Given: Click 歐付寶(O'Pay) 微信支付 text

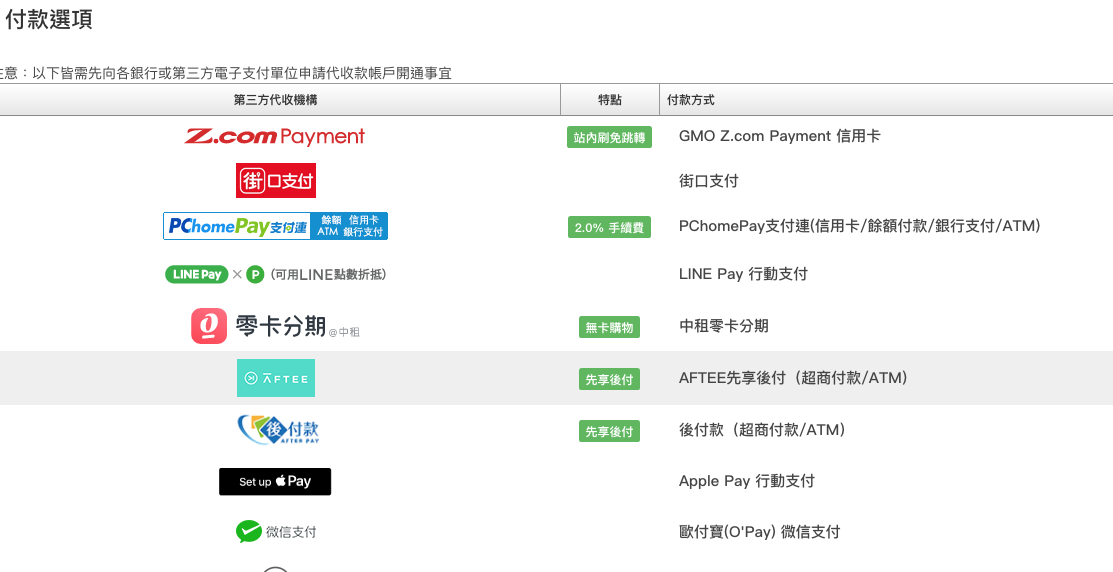Looking at the screenshot, I should click(x=760, y=532).
